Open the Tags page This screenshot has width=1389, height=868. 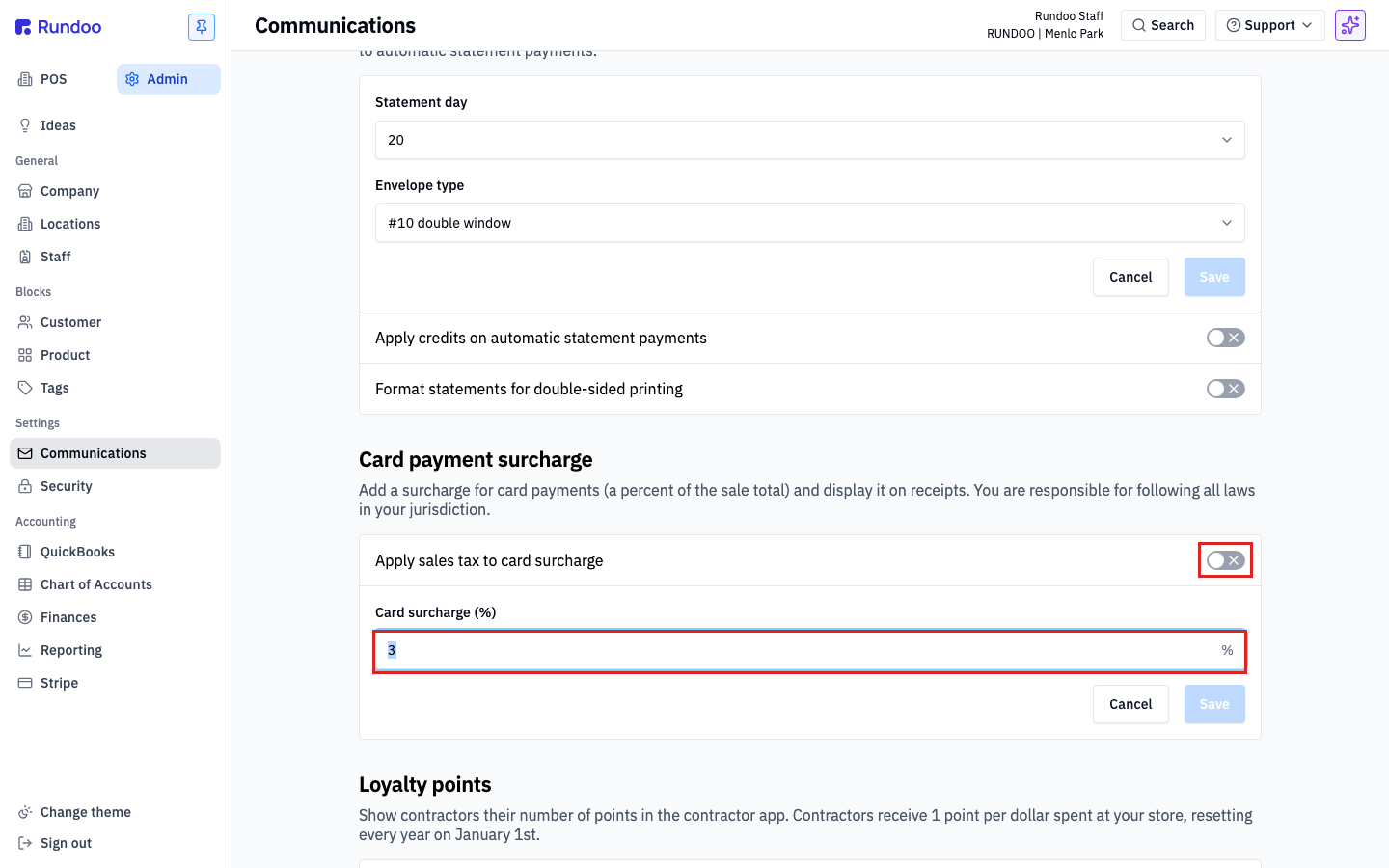pos(116,388)
